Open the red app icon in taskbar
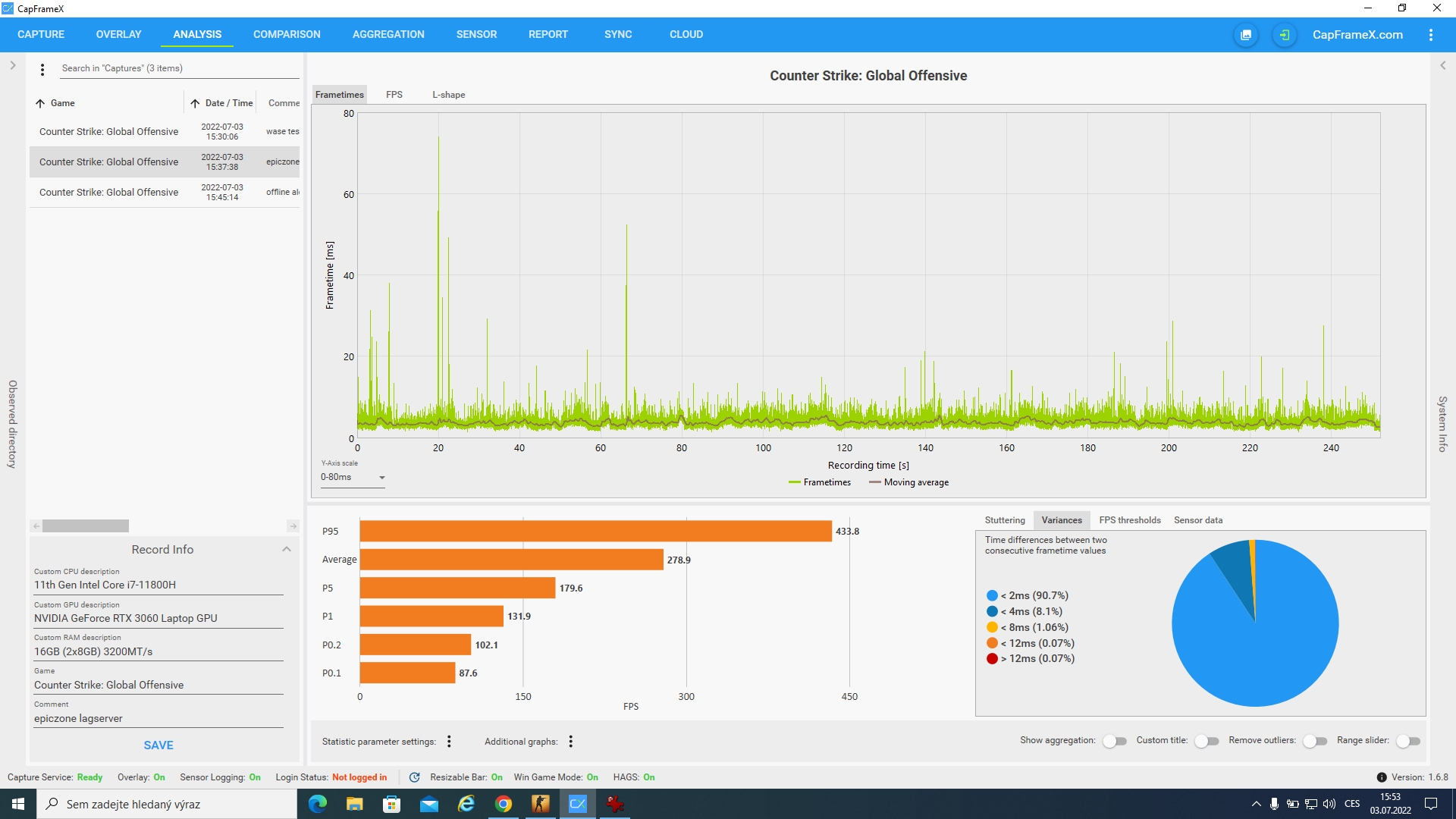Image resolution: width=1456 pixels, height=819 pixels. pyautogui.click(x=615, y=804)
